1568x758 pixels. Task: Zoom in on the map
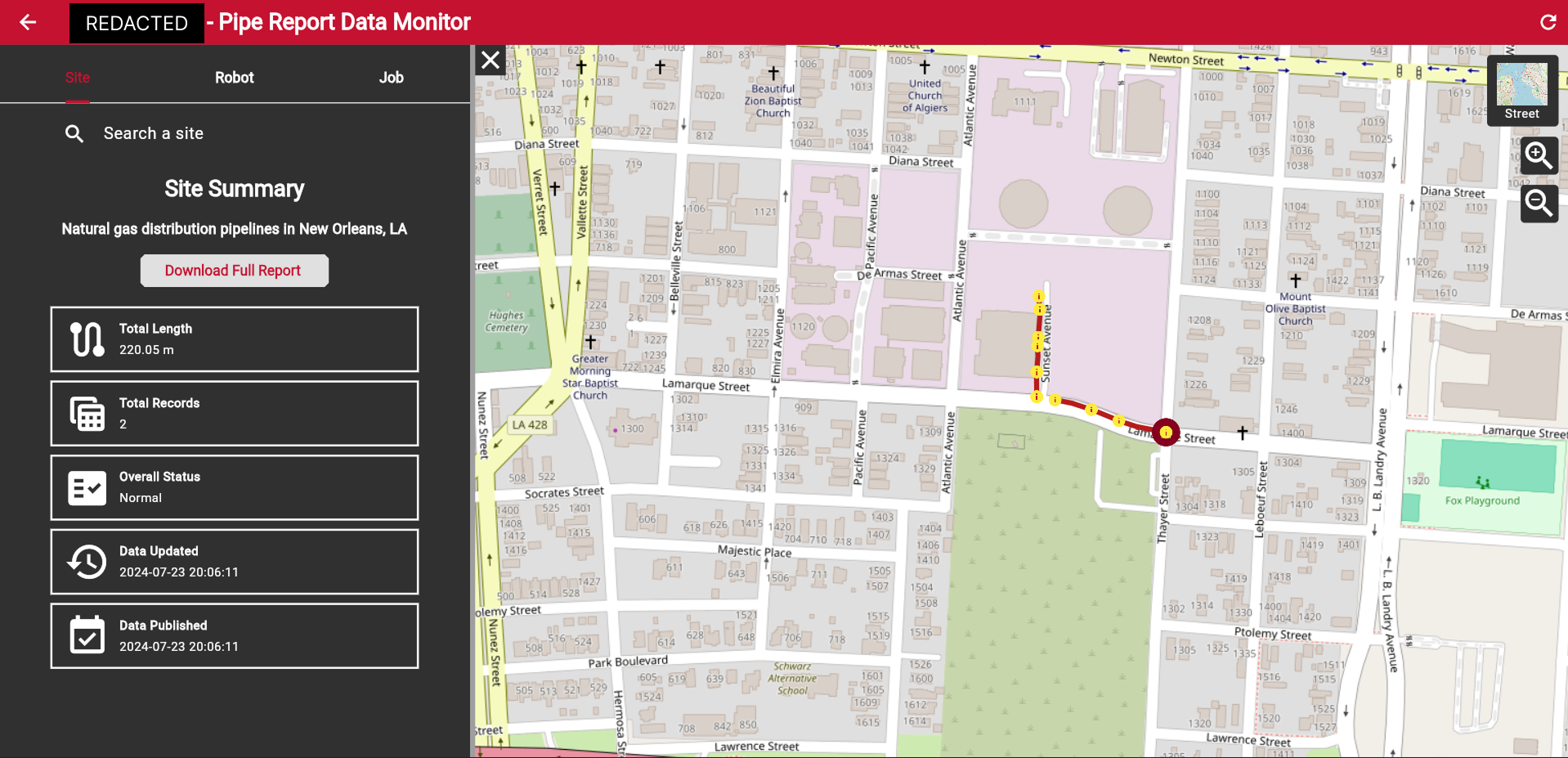pyautogui.click(x=1539, y=155)
